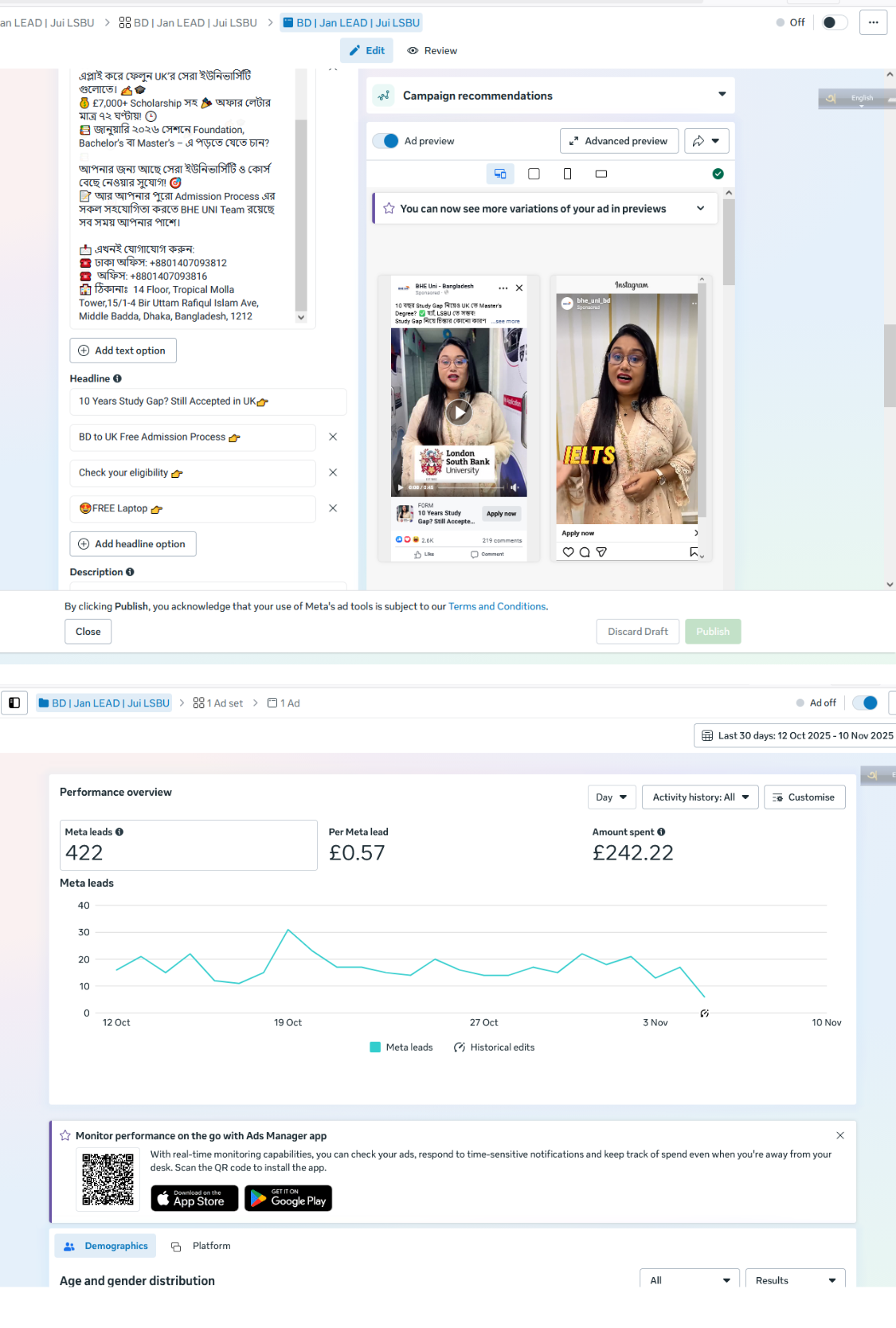Click Add text option button

123,351
